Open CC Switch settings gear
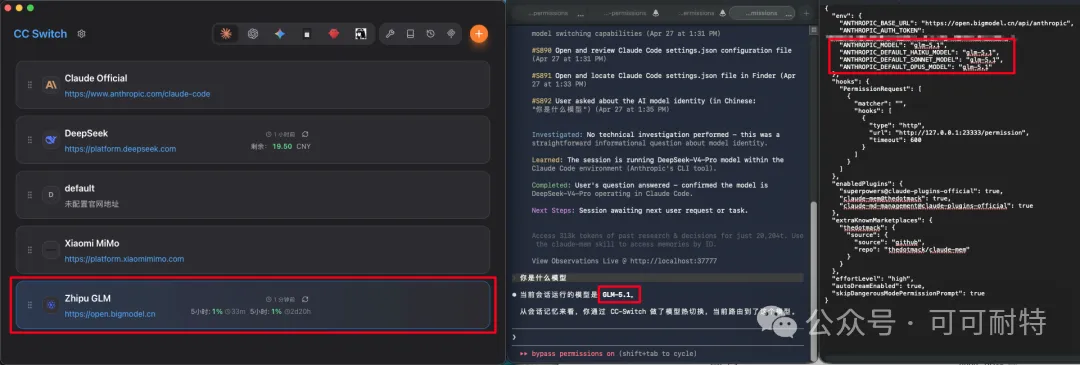 (x=82, y=34)
